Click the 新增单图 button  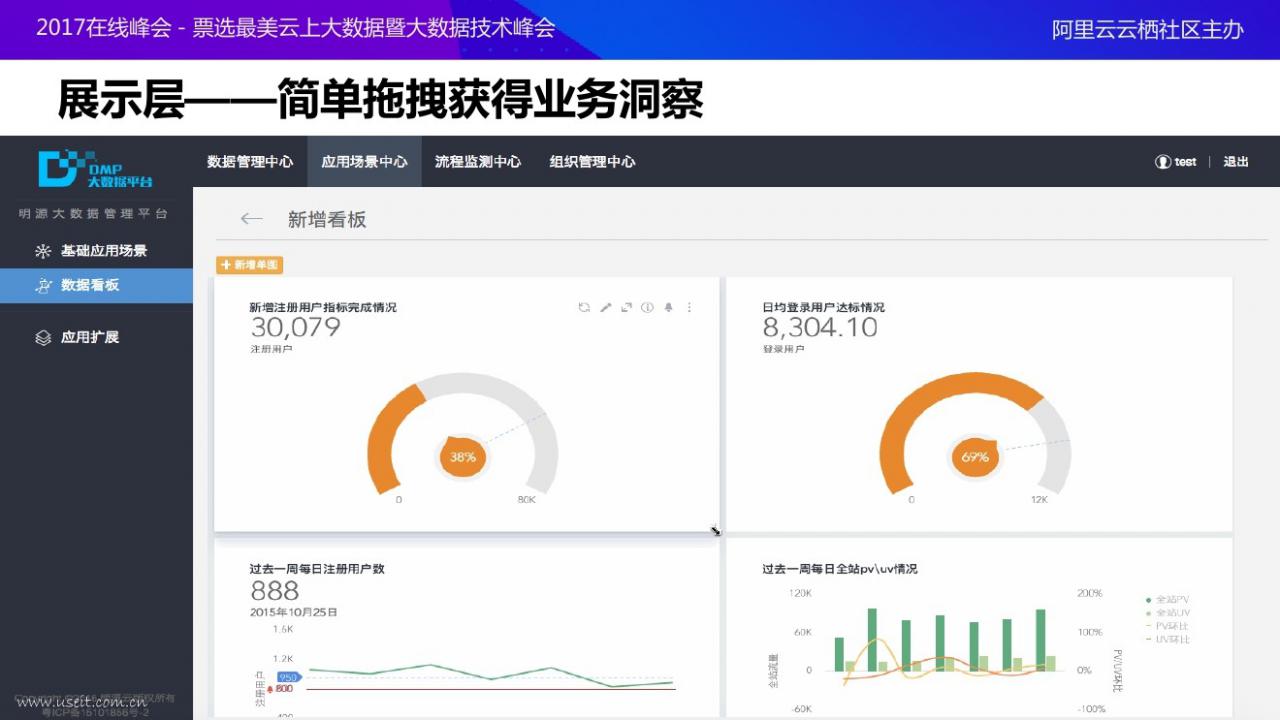tap(250, 265)
